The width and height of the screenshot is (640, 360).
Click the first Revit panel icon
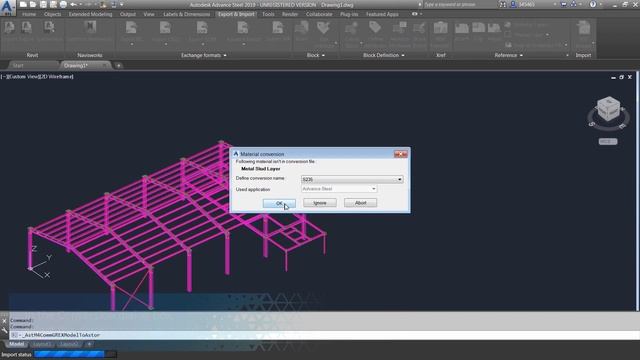(9, 27)
